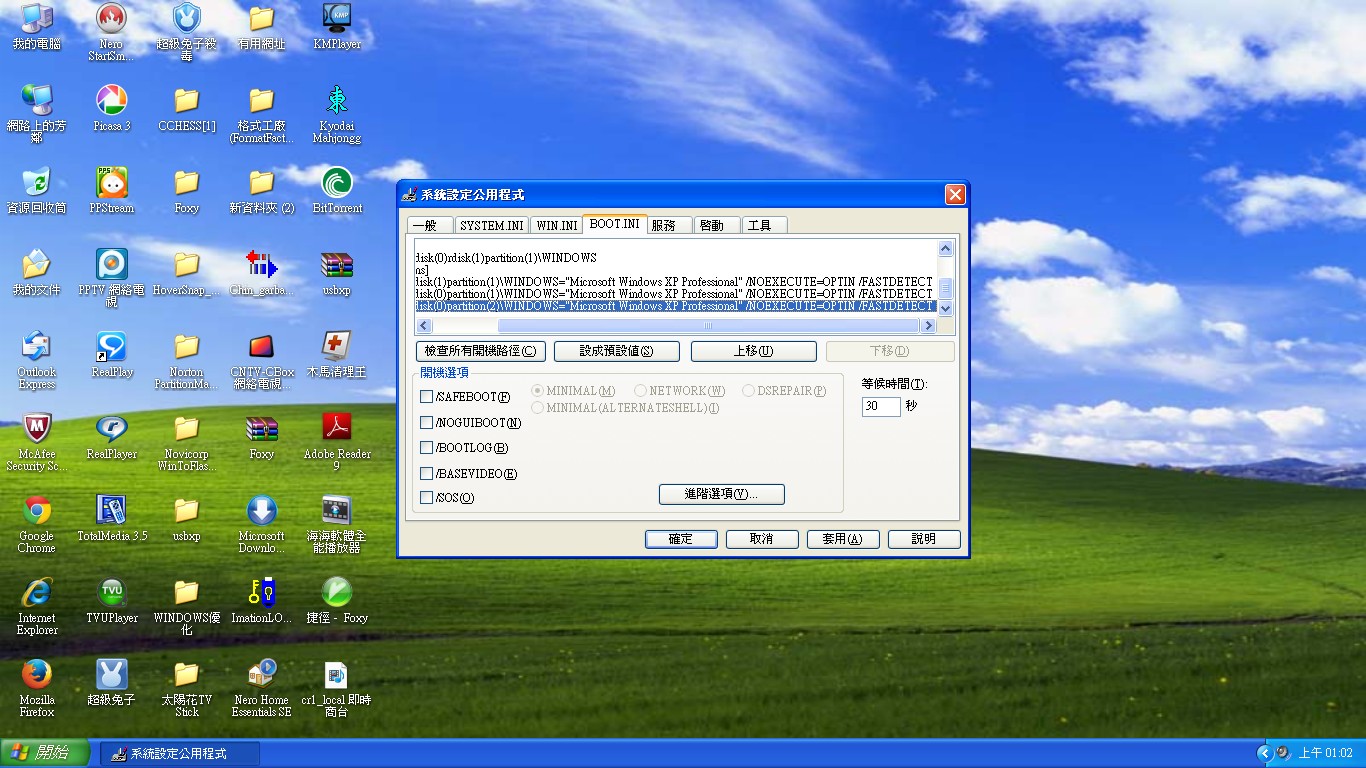The height and width of the screenshot is (768, 1366).
Task: Click the 說明 help button
Action: 924,539
